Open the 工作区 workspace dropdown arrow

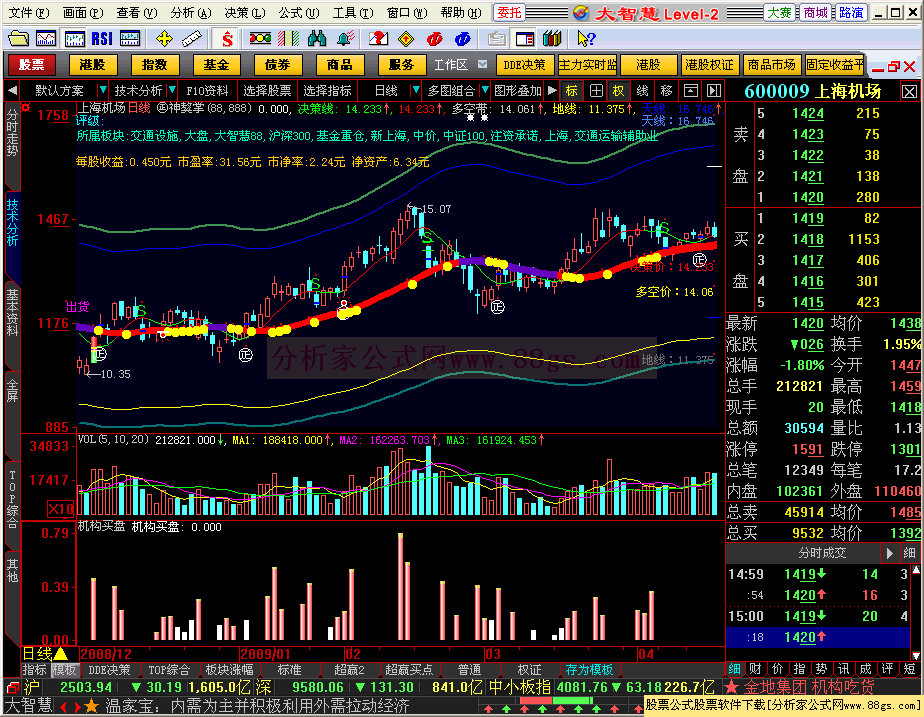[483, 64]
